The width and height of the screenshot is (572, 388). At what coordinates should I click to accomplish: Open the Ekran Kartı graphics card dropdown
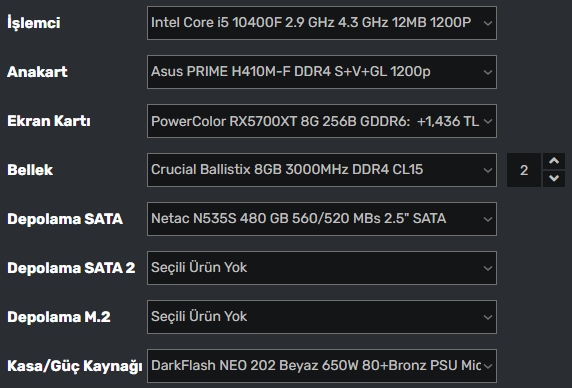pos(322,121)
